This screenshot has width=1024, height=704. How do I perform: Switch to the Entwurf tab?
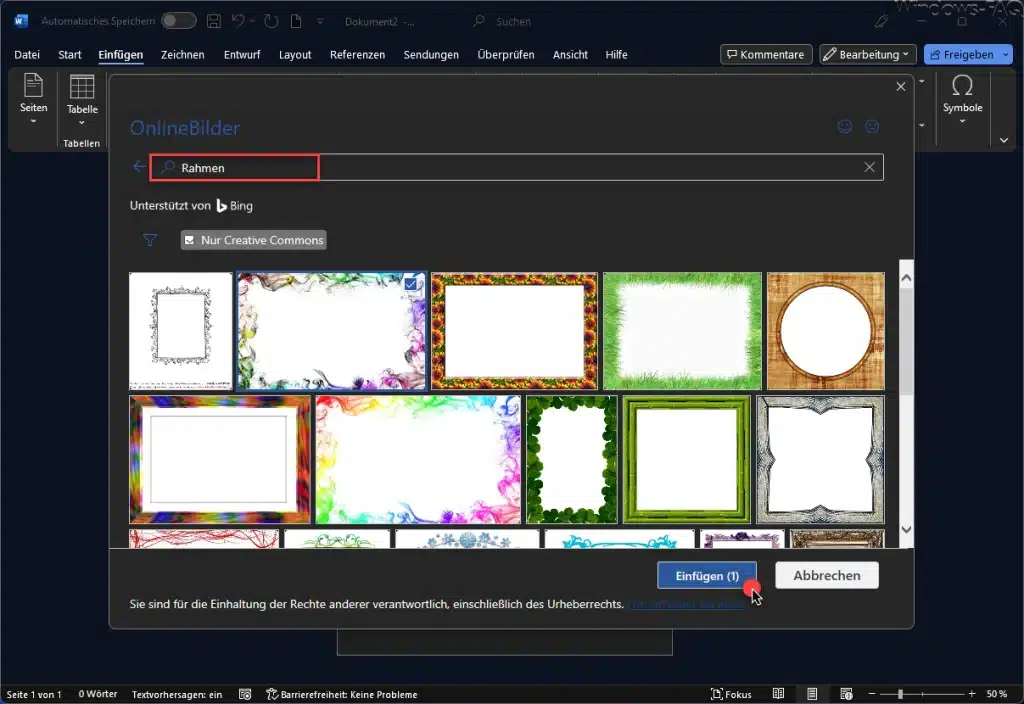242,55
